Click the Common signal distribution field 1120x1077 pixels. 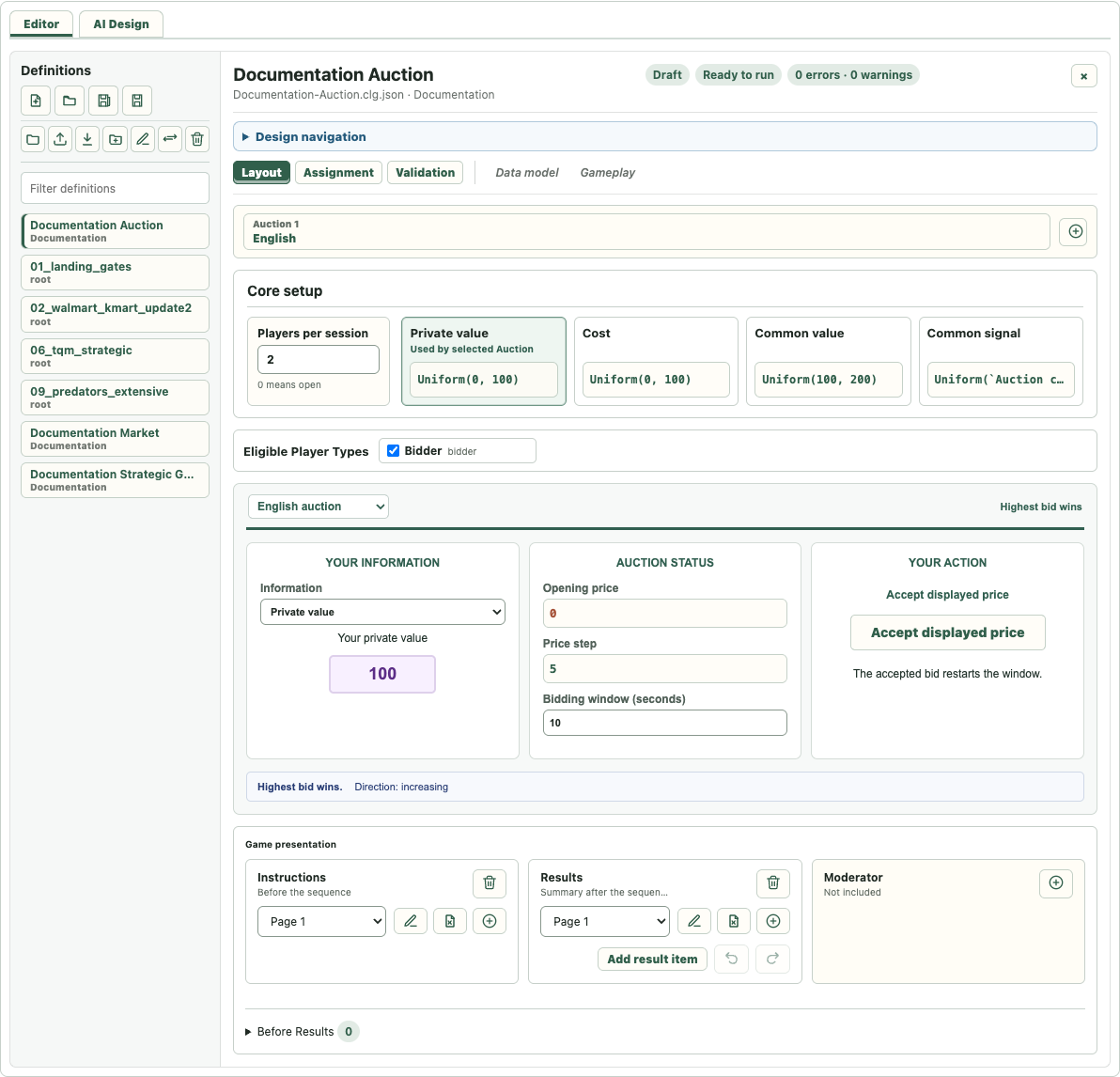click(1000, 380)
